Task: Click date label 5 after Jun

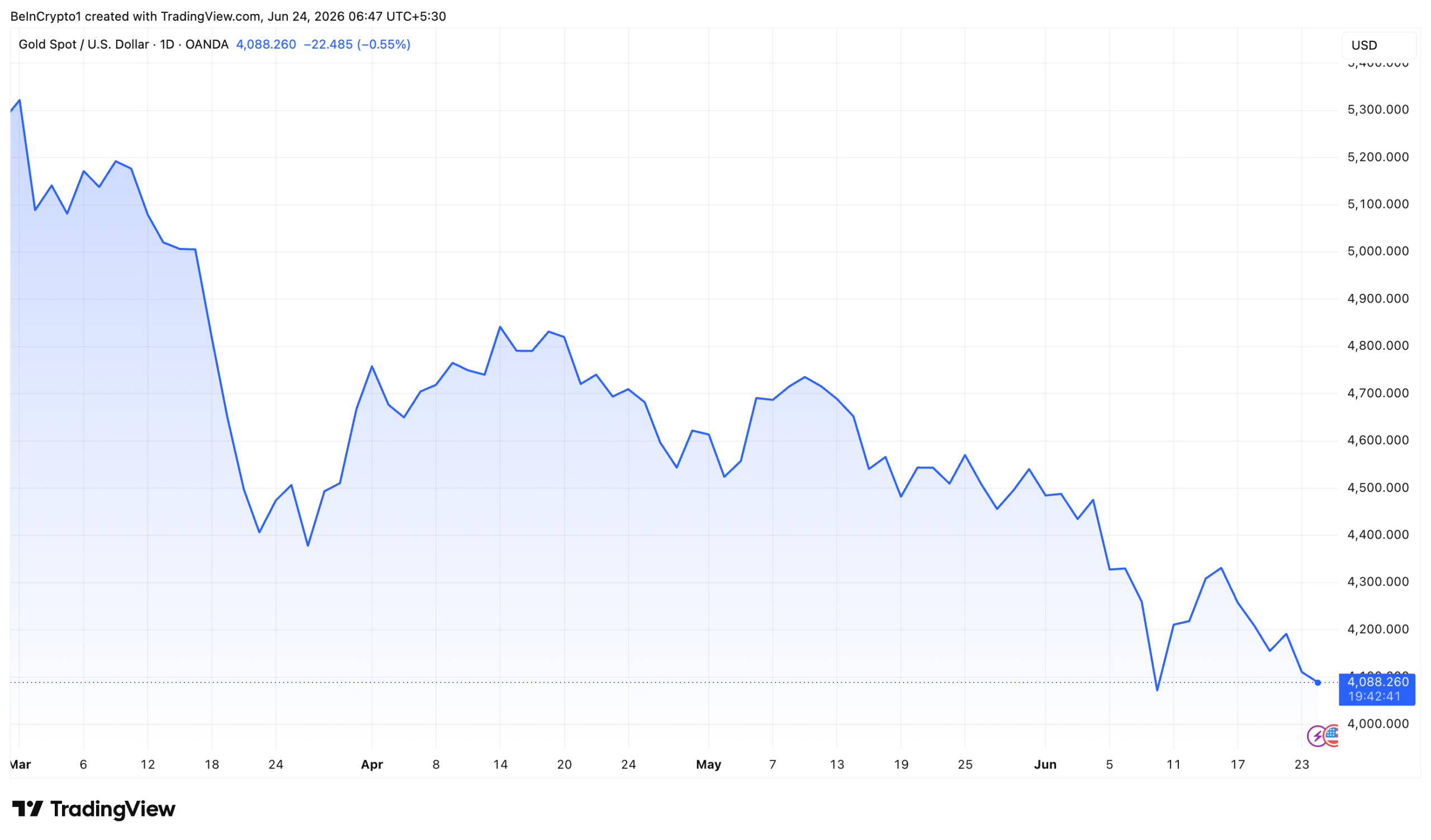Action: 1110,765
